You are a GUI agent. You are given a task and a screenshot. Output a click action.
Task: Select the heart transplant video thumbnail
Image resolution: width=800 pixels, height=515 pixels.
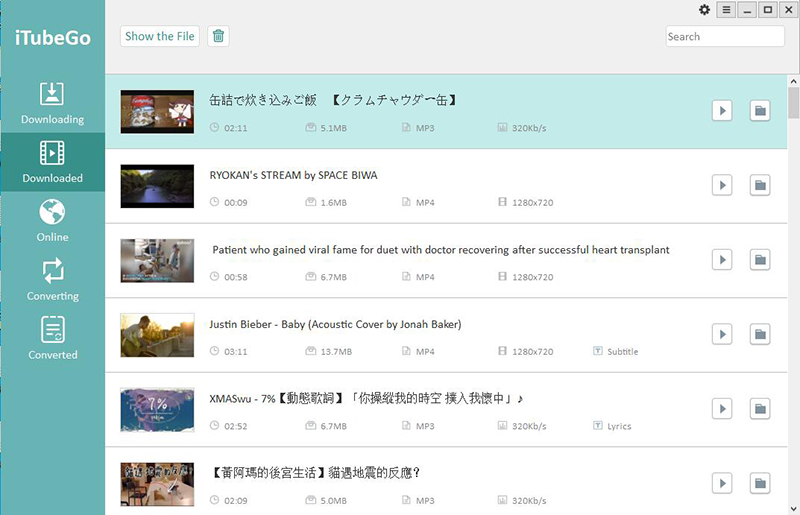point(157,261)
